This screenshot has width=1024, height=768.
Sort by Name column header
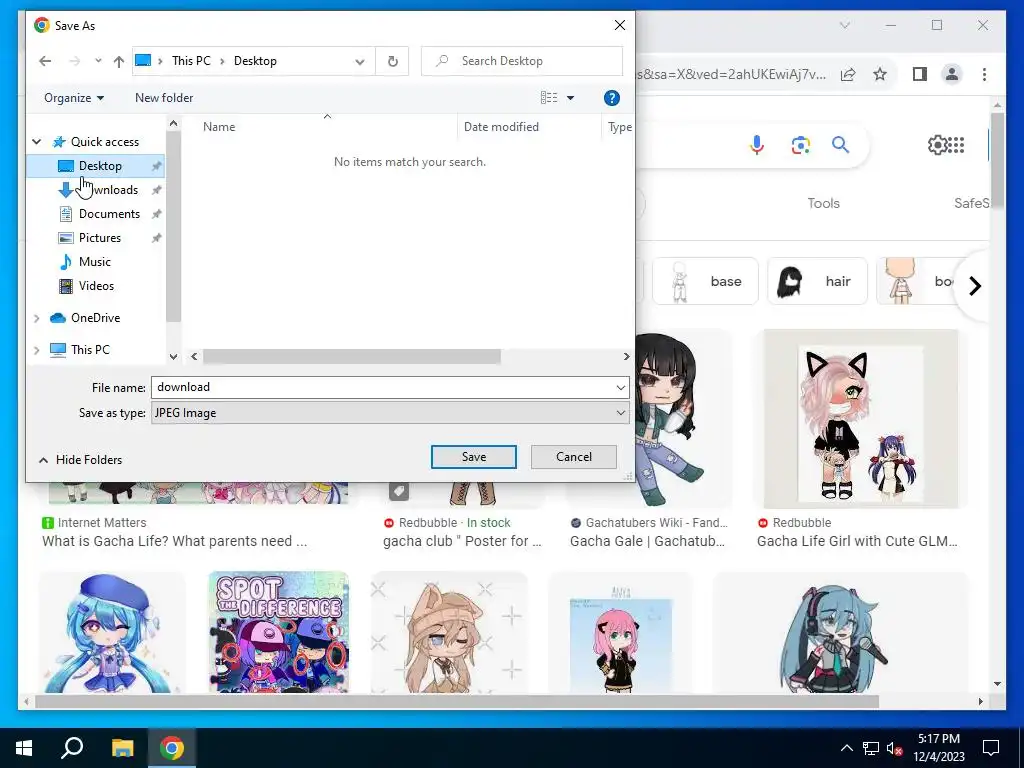[x=219, y=127]
